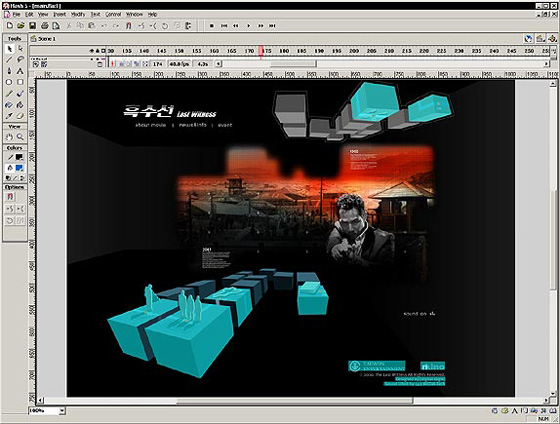Toggle Snap to Objects magnet in toolbar
This screenshot has width=560, height=424.
[129, 26]
